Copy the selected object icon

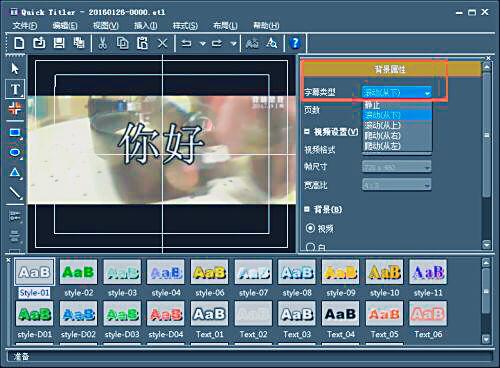(x=123, y=43)
